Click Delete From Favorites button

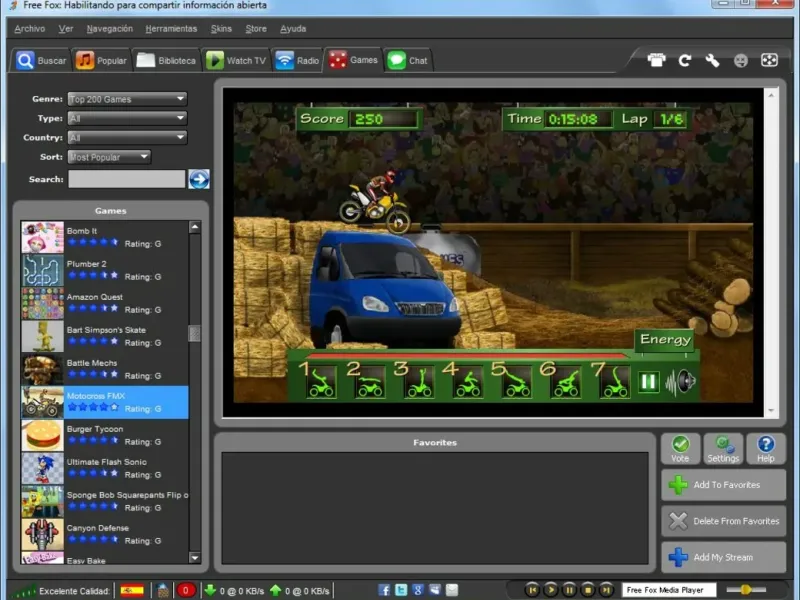pyautogui.click(x=723, y=521)
